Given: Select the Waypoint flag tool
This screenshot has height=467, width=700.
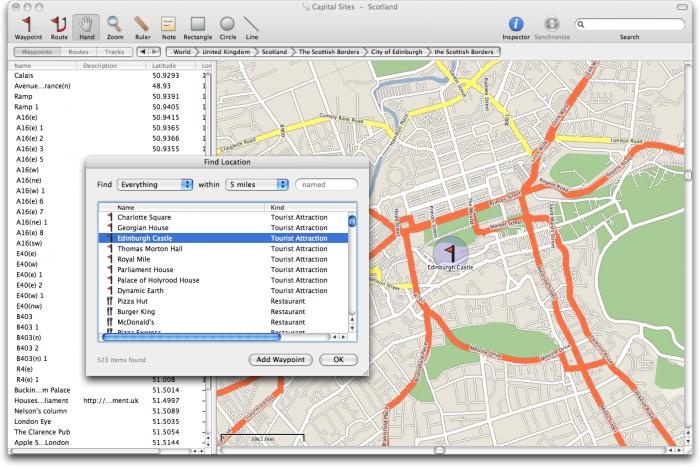Looking at the screenshot, I should click(x=28, y=28).
